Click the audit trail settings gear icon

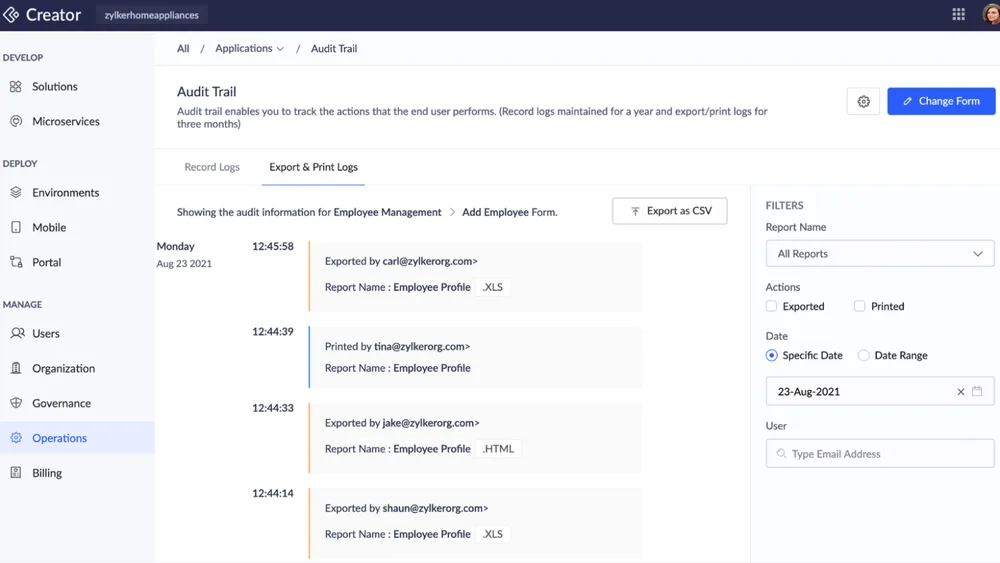pyautogui.click(x=864, y=101)
